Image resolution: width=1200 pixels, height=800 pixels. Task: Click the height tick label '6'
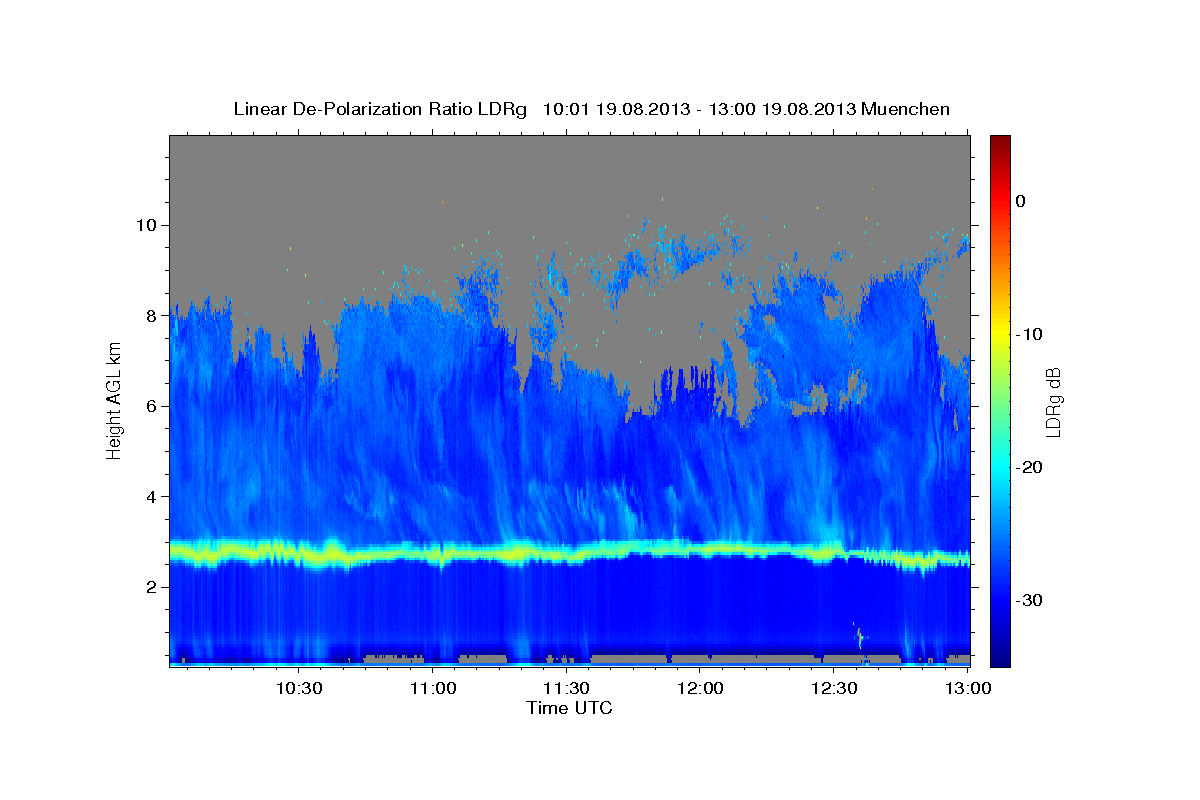tap(152, 406)
